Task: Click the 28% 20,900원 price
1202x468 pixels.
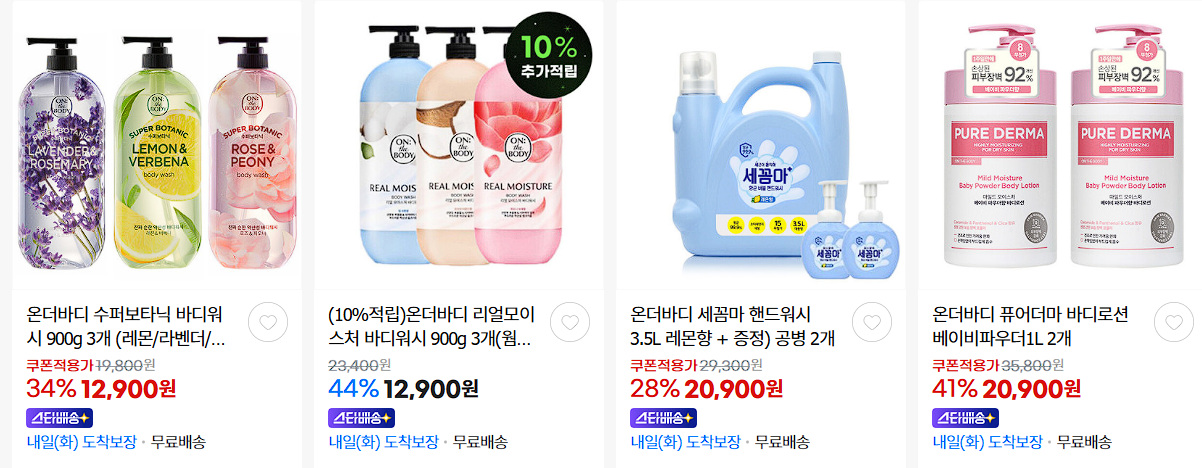Action: [x=706, y=388]
